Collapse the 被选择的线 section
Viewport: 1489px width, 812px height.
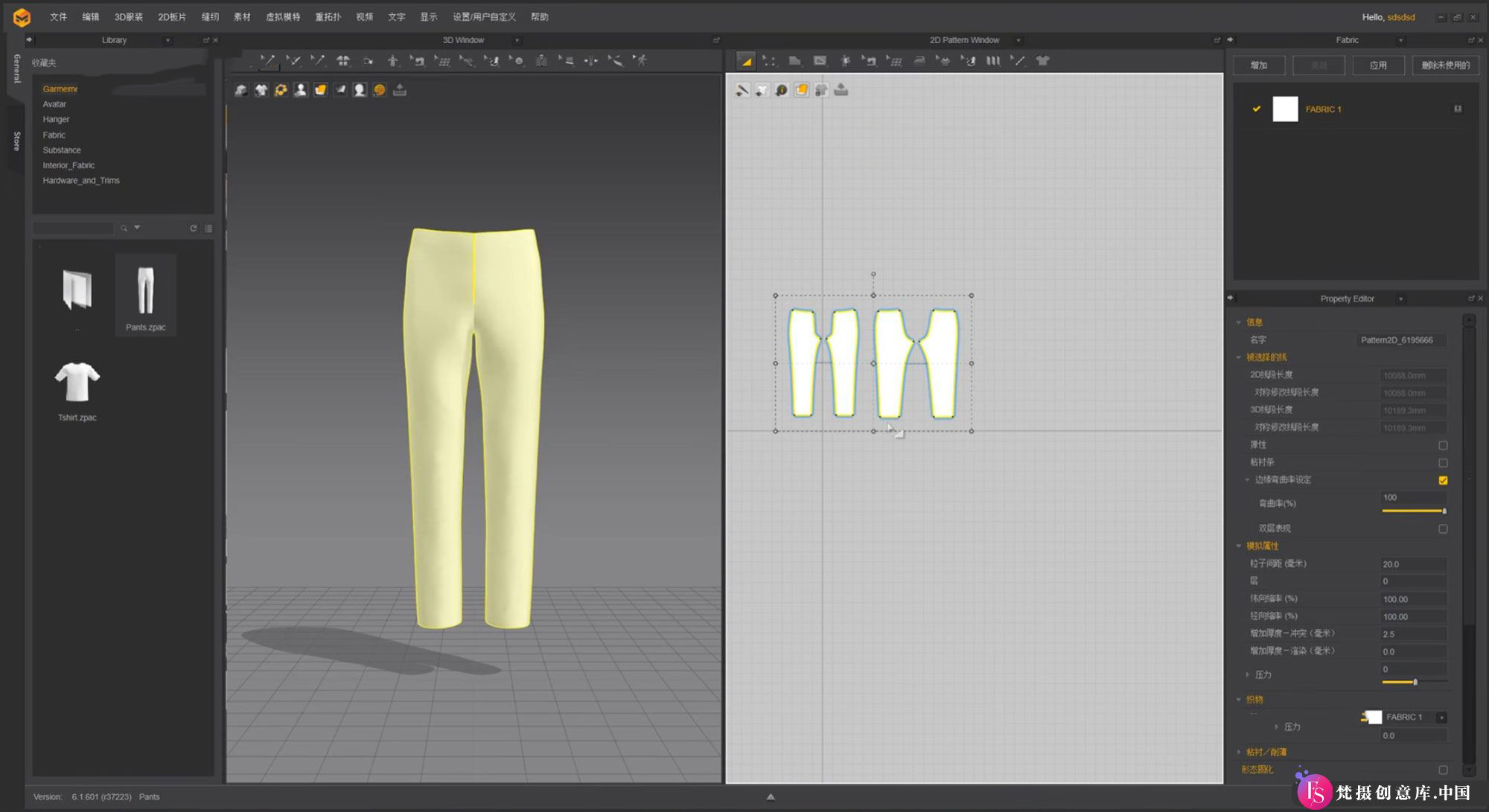(x=1239, y=357)
